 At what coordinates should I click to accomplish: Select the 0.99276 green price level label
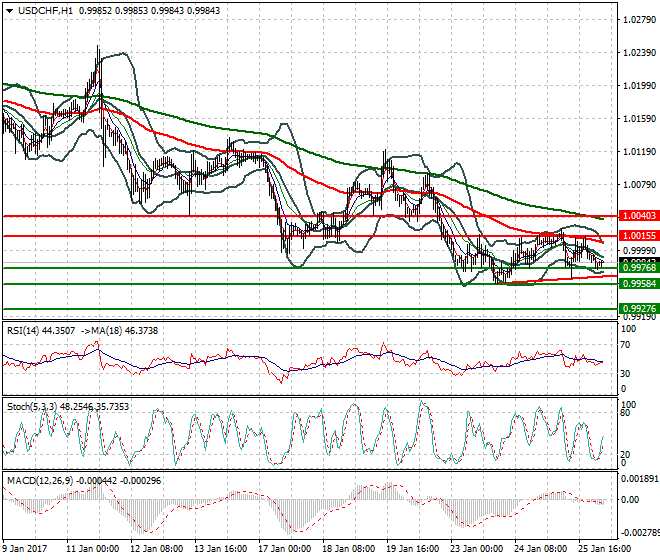coord(639,308)
